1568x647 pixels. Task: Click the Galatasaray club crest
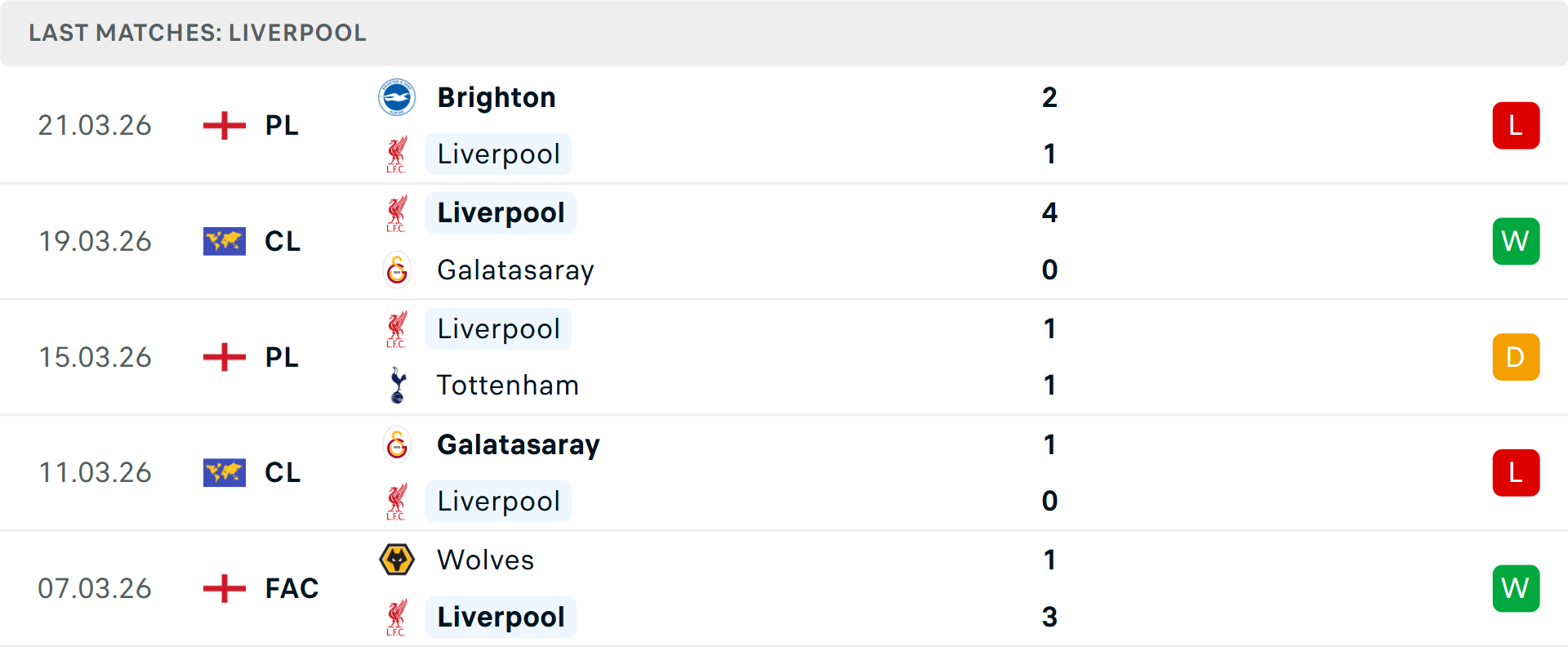[x=397, y=445]
